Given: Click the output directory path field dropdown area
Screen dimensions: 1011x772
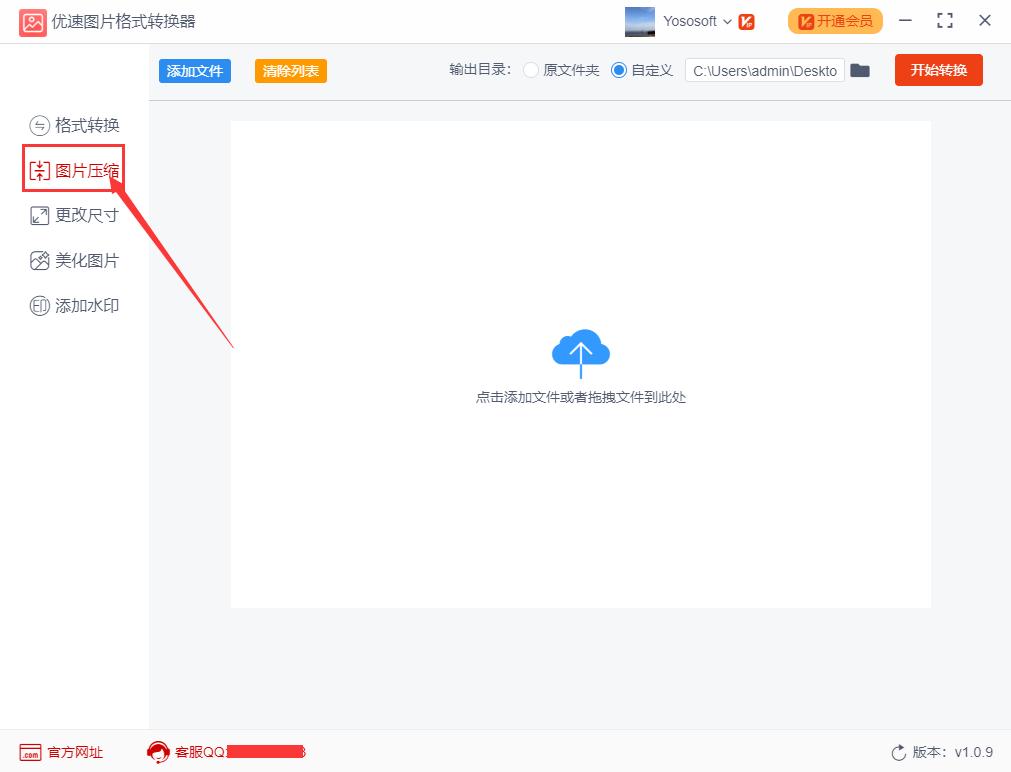Looking at the screenshot, I should point(765,70).
